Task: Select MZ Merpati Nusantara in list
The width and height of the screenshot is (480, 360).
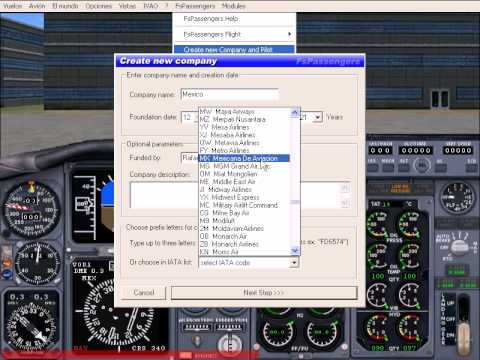Action: click(x=245, y=119)
